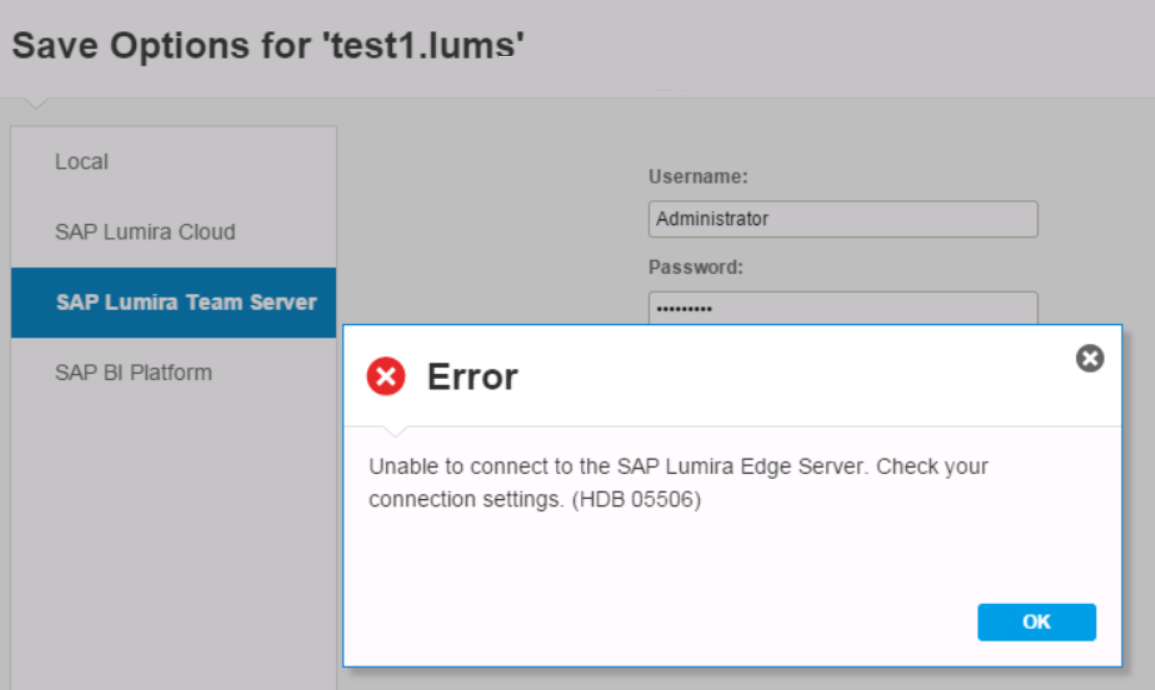Confirm the error with the OK button
Viewport: 1155px width, 690px height.
tap(1036, 622)
